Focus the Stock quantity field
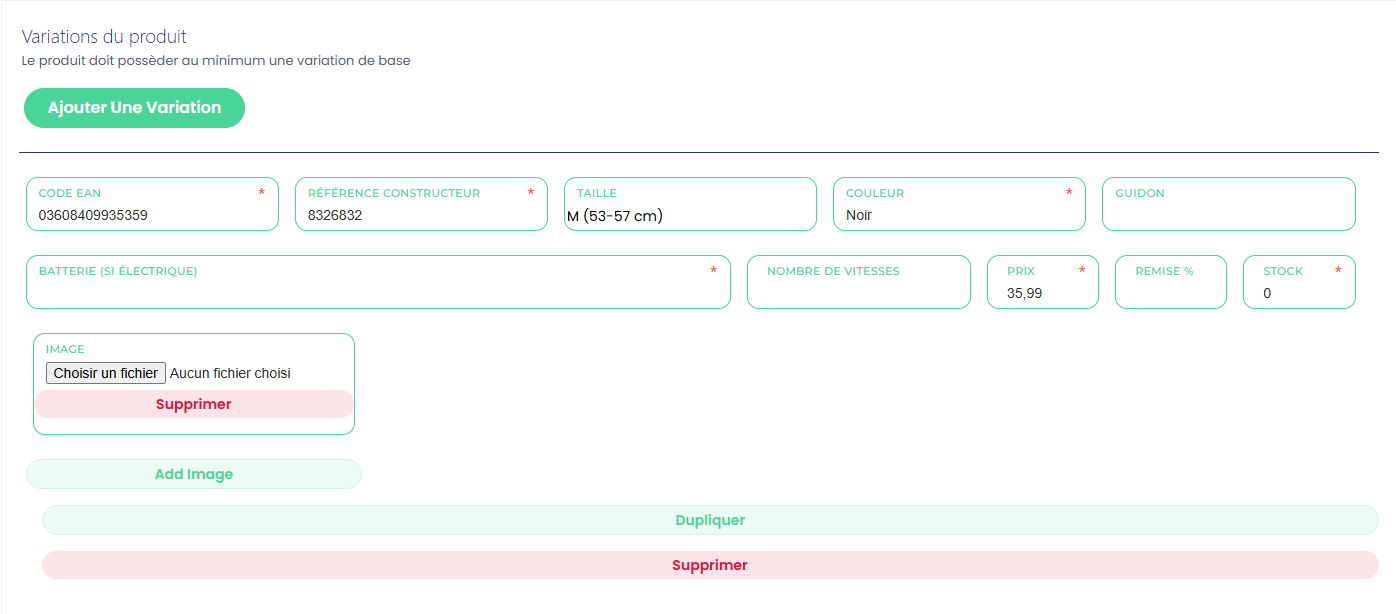 [1298, 293]
